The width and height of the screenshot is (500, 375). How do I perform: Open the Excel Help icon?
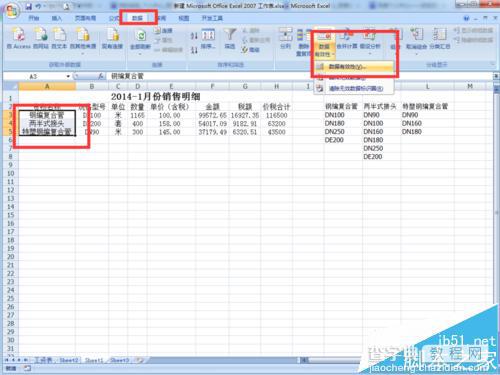coord(466,18)
